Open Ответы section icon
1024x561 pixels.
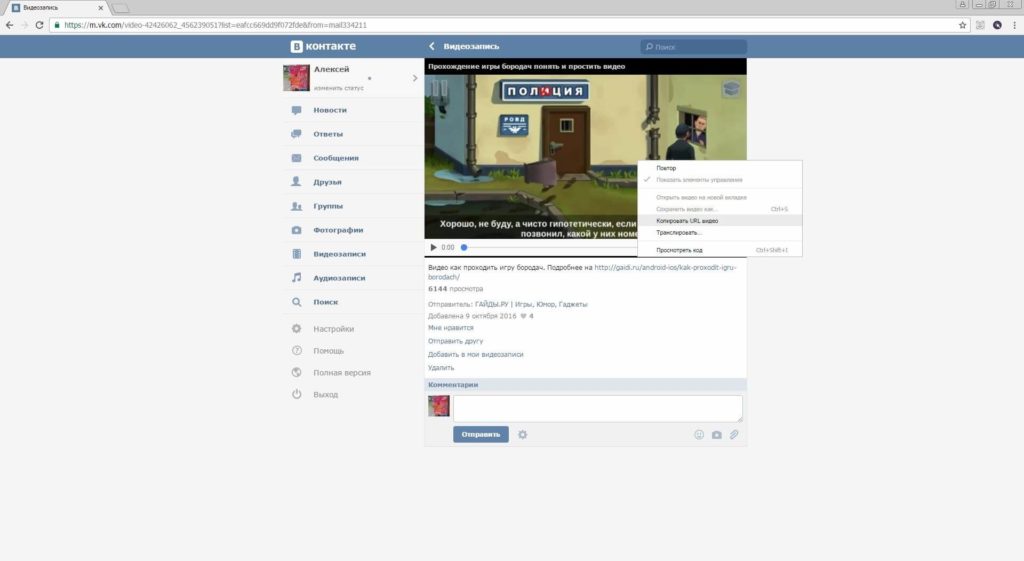pos(296,134)
